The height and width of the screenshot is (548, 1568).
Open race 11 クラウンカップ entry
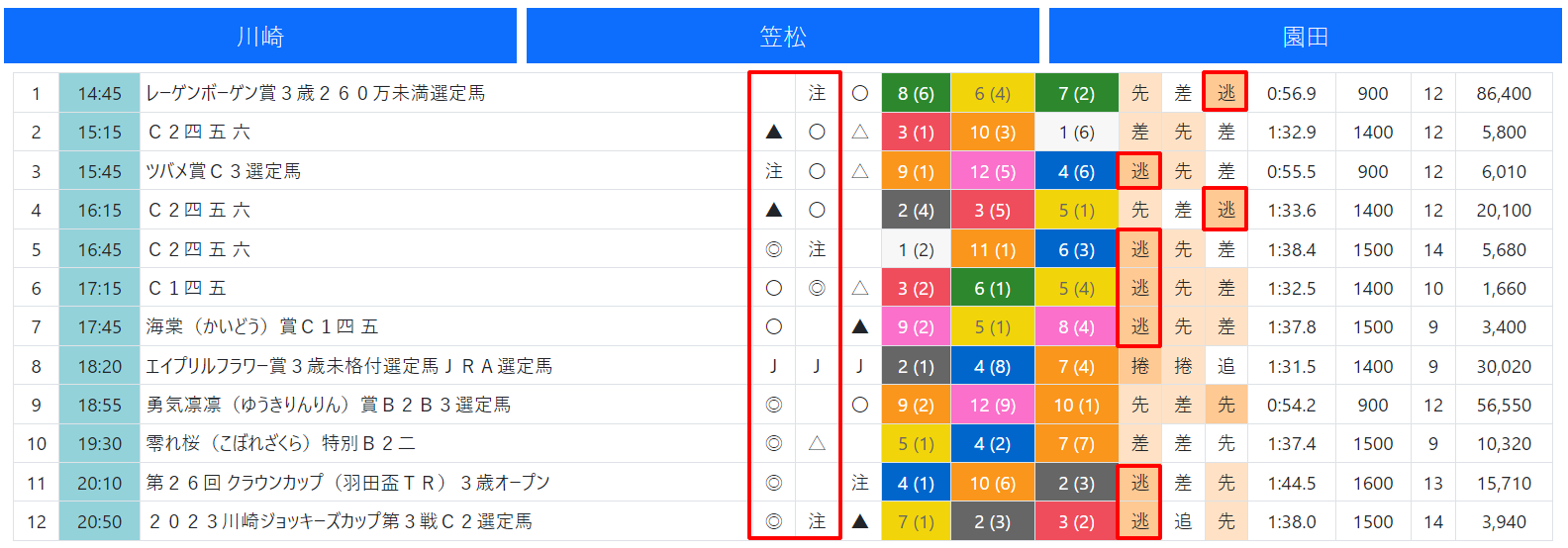click(347, 483)
